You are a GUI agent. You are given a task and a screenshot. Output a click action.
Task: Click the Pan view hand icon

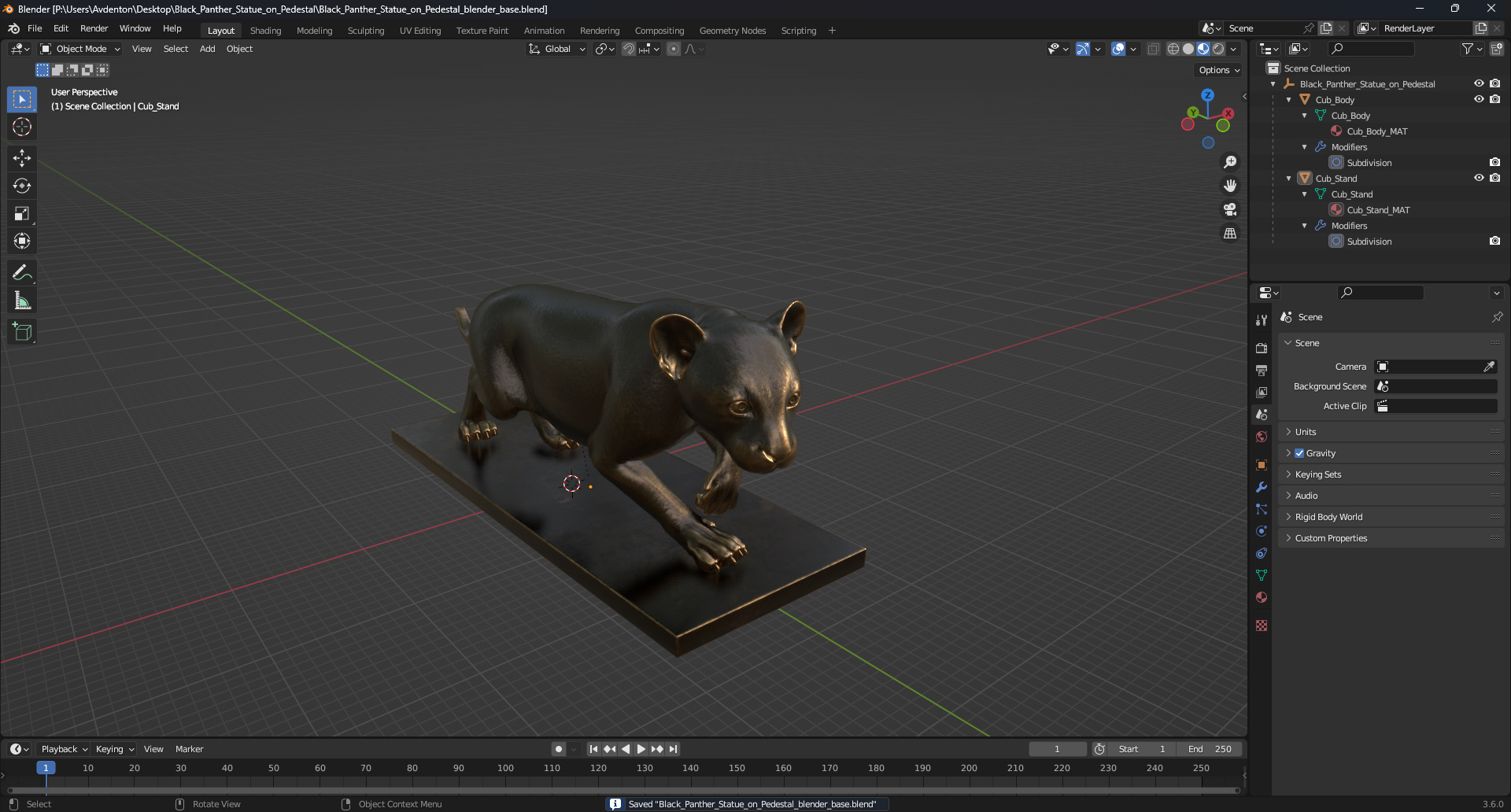point(1230,186)
